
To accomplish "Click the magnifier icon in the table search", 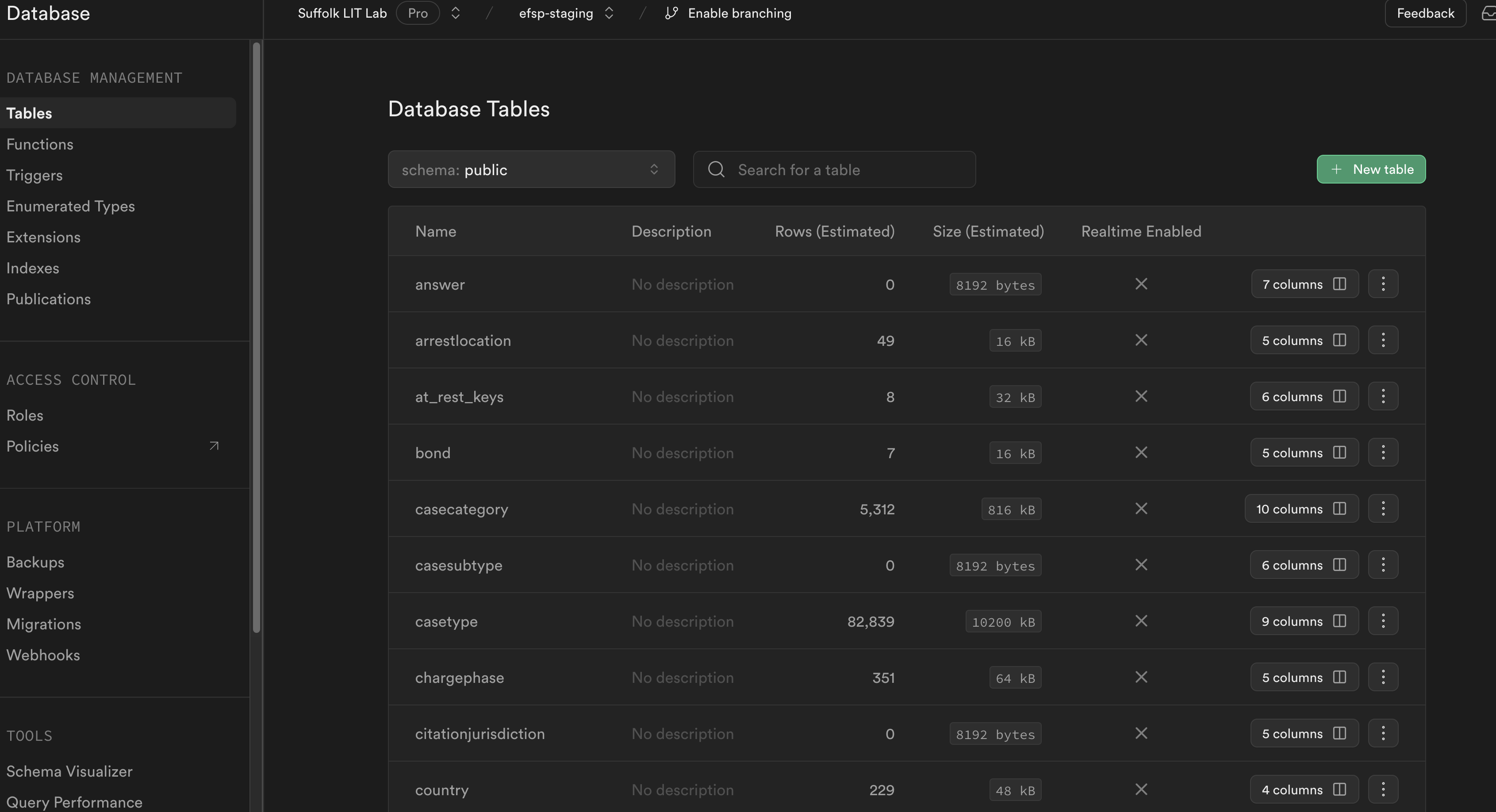I will pyautogui.click(x=716, y=169).
